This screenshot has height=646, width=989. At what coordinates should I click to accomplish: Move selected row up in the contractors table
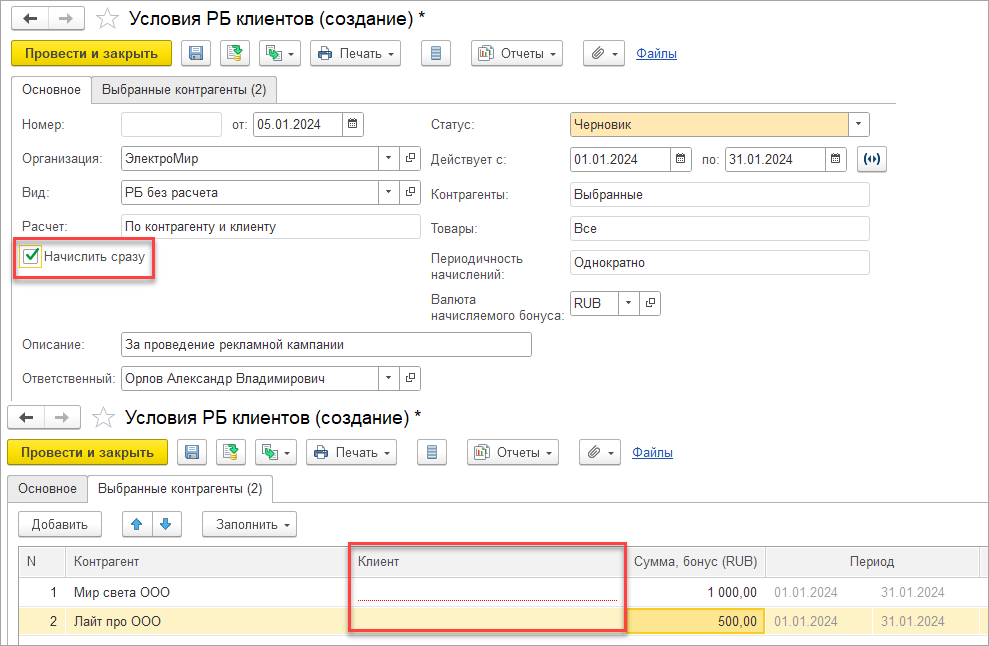pyautogui.click(x=138, y=524)
